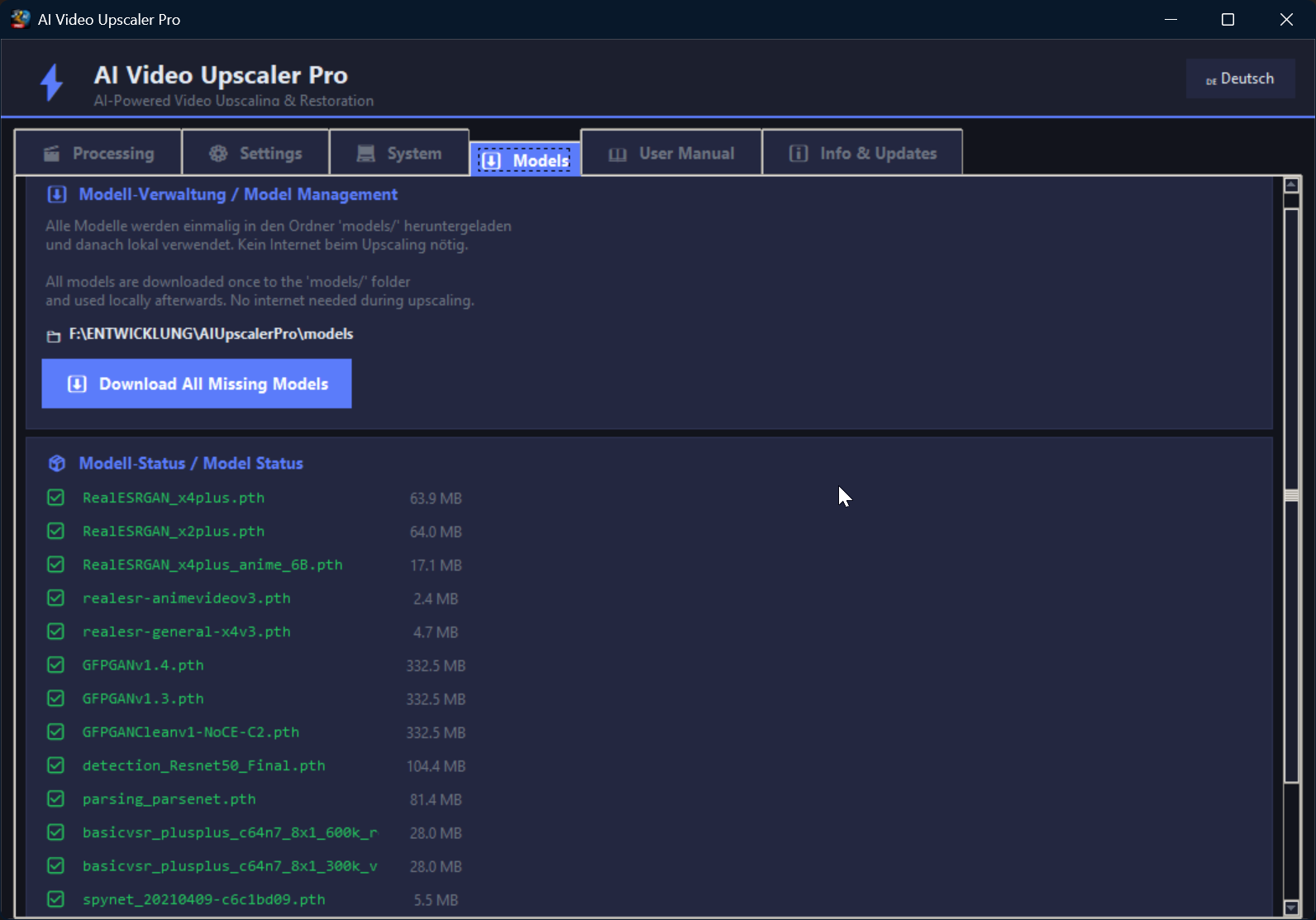Select the RealESRGAN_x2plus.pth file name
1316x920 pixels.
[174, 532]
